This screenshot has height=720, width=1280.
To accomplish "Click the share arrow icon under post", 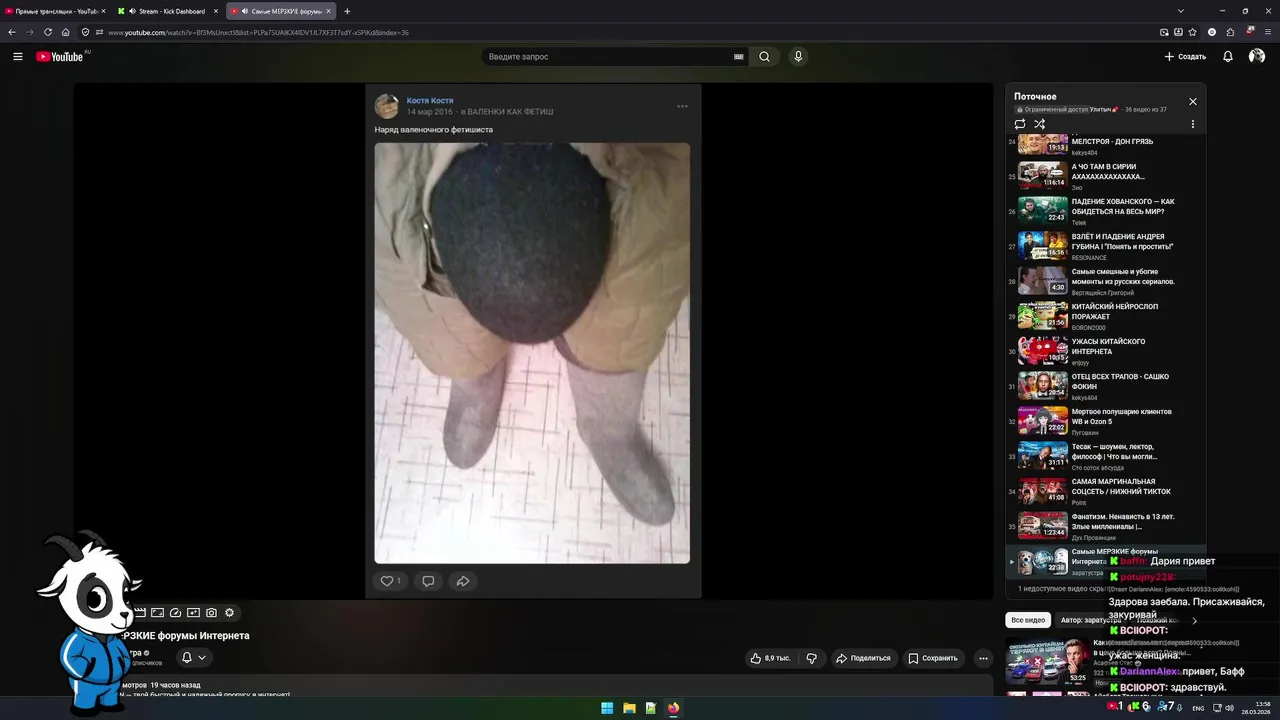I will pyautogui.click(x=463, y=581).
